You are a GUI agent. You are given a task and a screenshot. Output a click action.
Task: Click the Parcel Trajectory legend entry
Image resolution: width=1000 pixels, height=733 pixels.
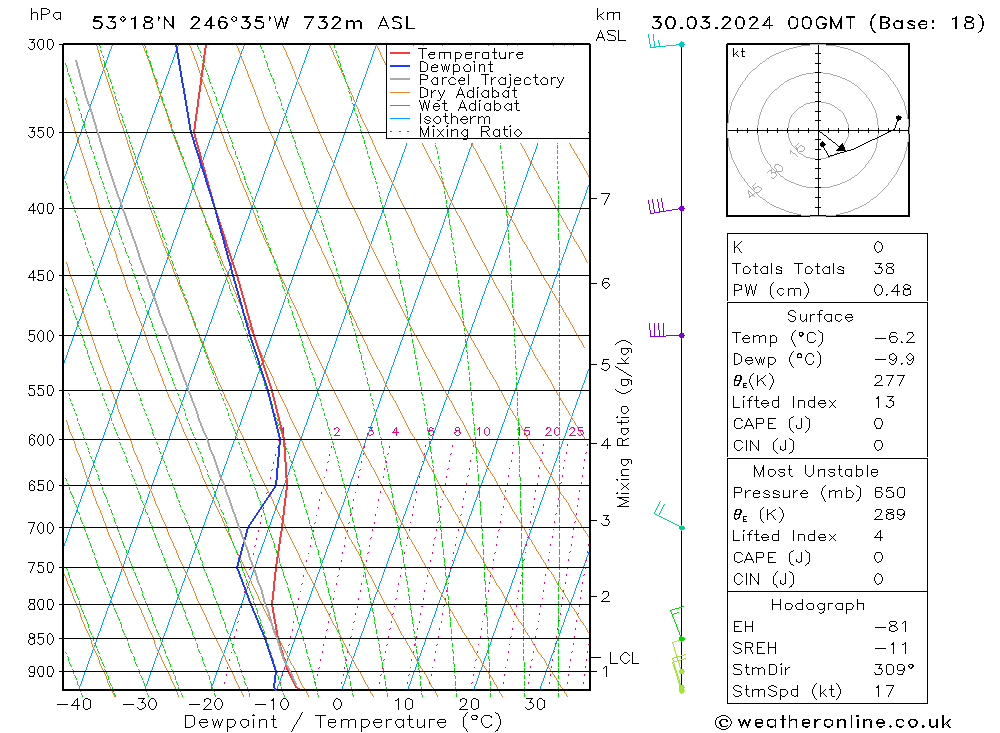[x=477, y=80]
